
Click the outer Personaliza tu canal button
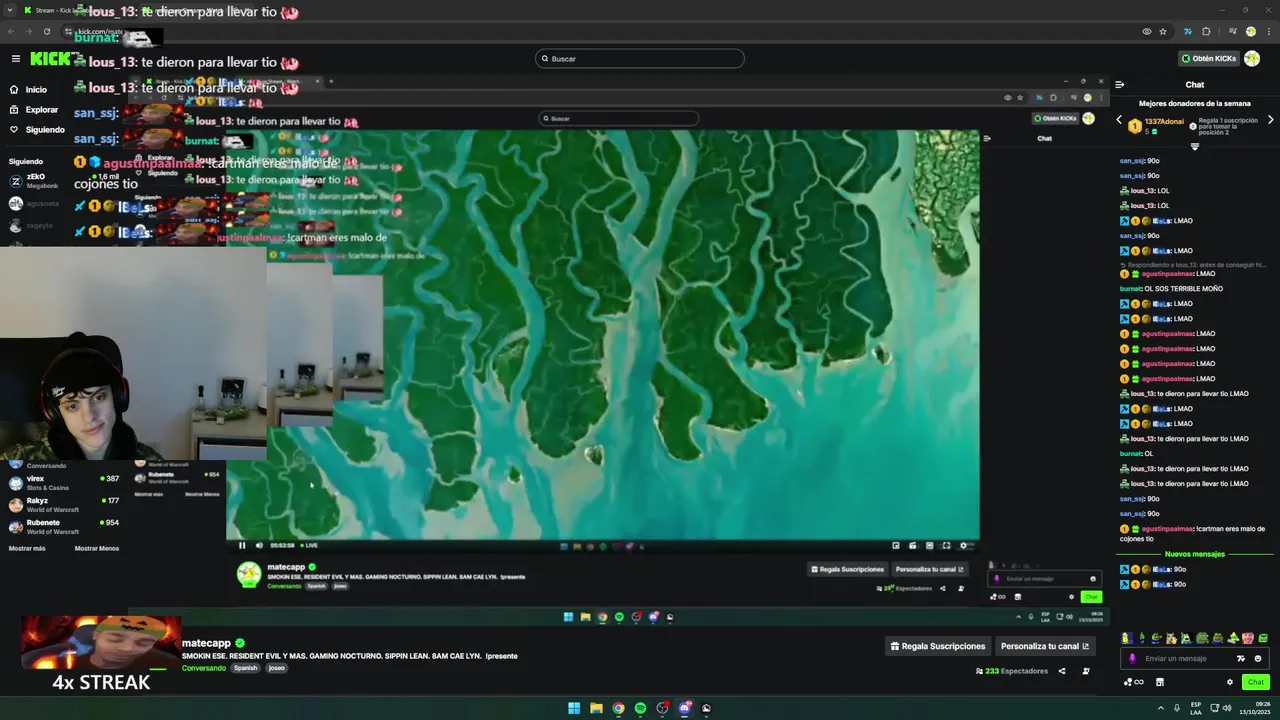[x=1044, y=646]
